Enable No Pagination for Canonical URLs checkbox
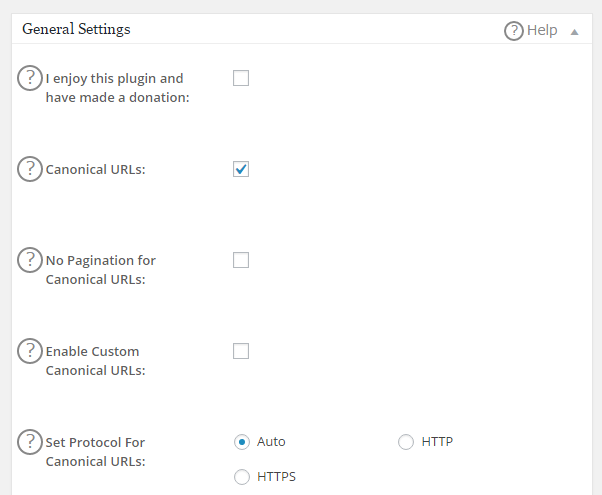The width and height of the screenshot is (602, 495). coord(241,260)
